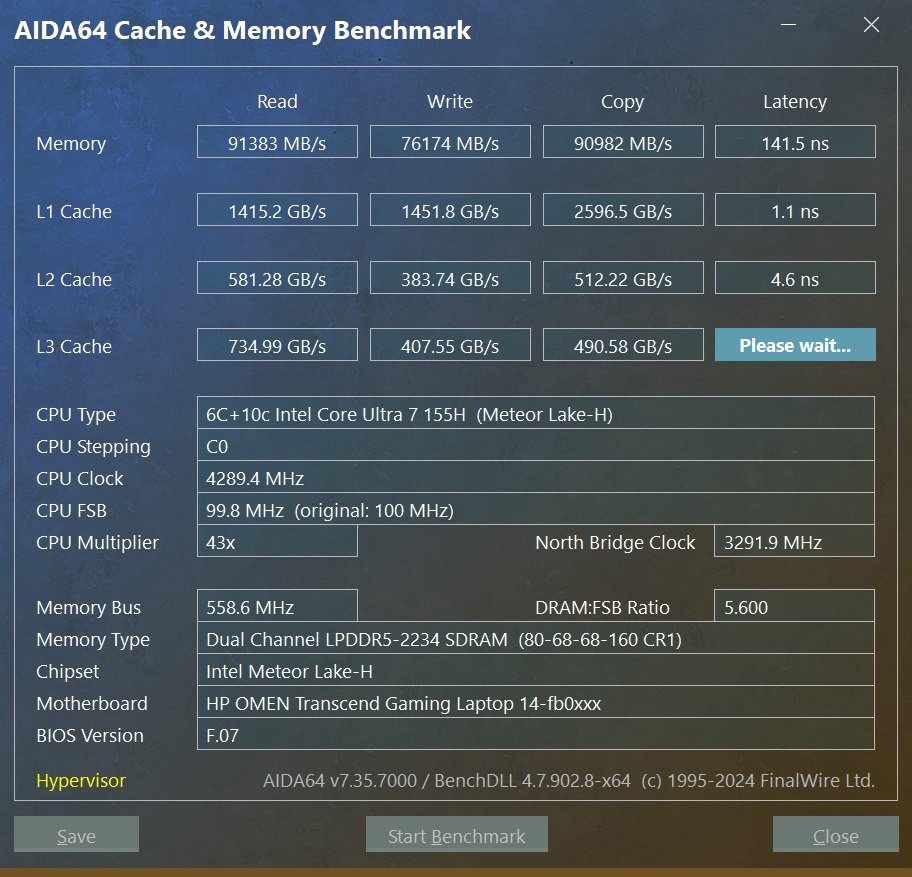The image size is (912, 877).
Task: Click the window title AIDA64 Cache & Memory Benchmark
Action: click(243, 31)
